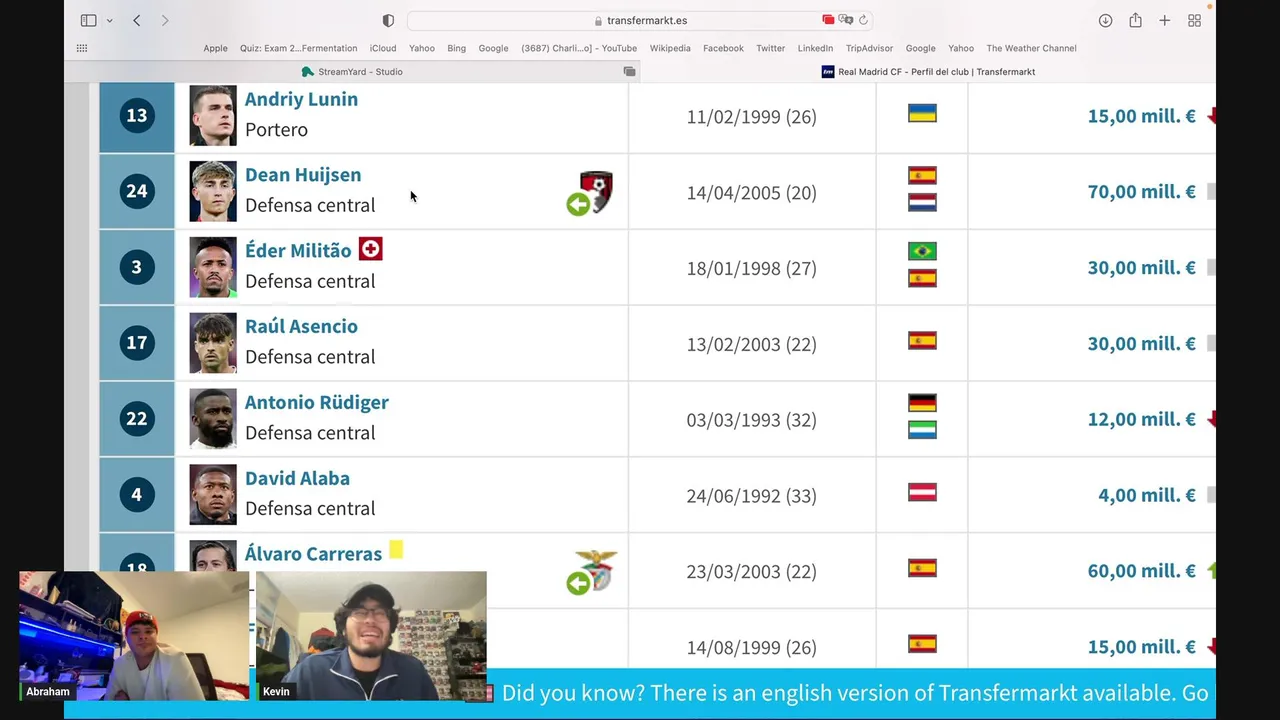The width and height of the screenshot is (1280, 720).
Task: Go back with the browser back arrow
Action: point(137,20)
